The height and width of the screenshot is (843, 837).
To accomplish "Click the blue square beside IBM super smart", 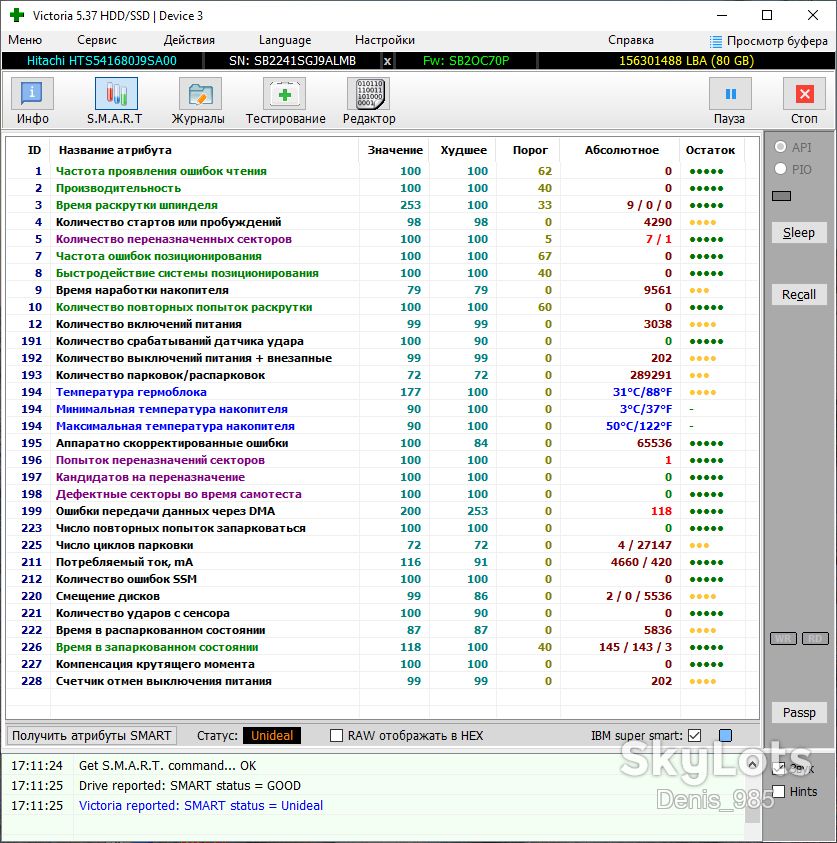I will coord(725,735).
